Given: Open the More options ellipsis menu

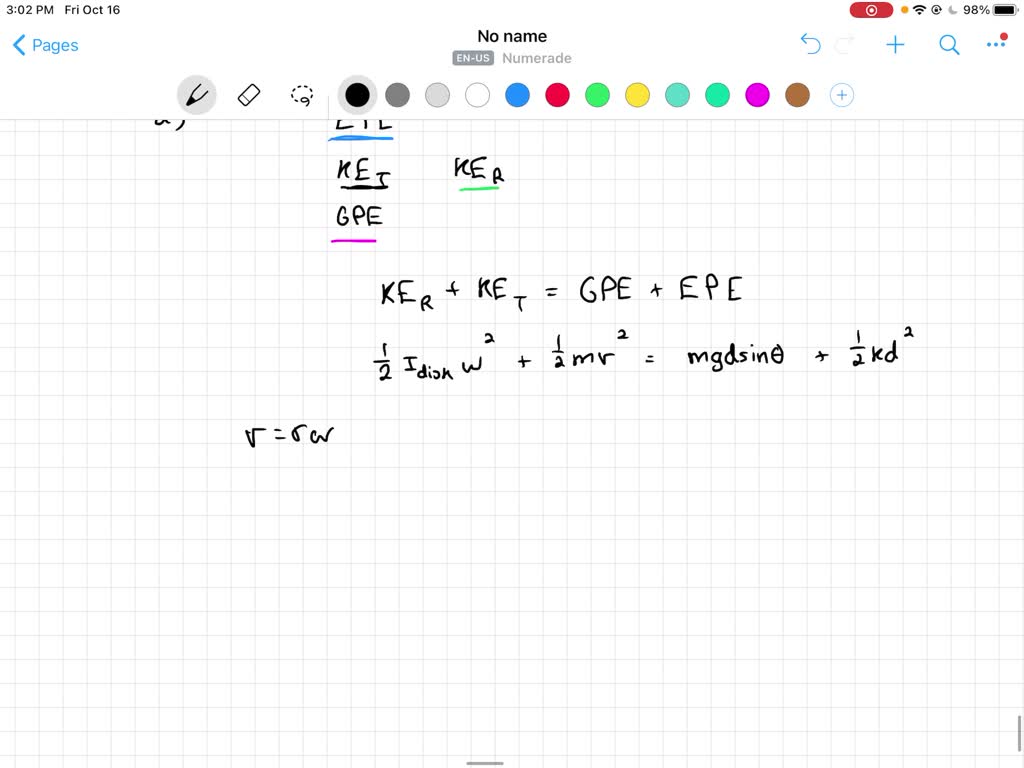Looking at the screenshot, I should tap(995, 44).
